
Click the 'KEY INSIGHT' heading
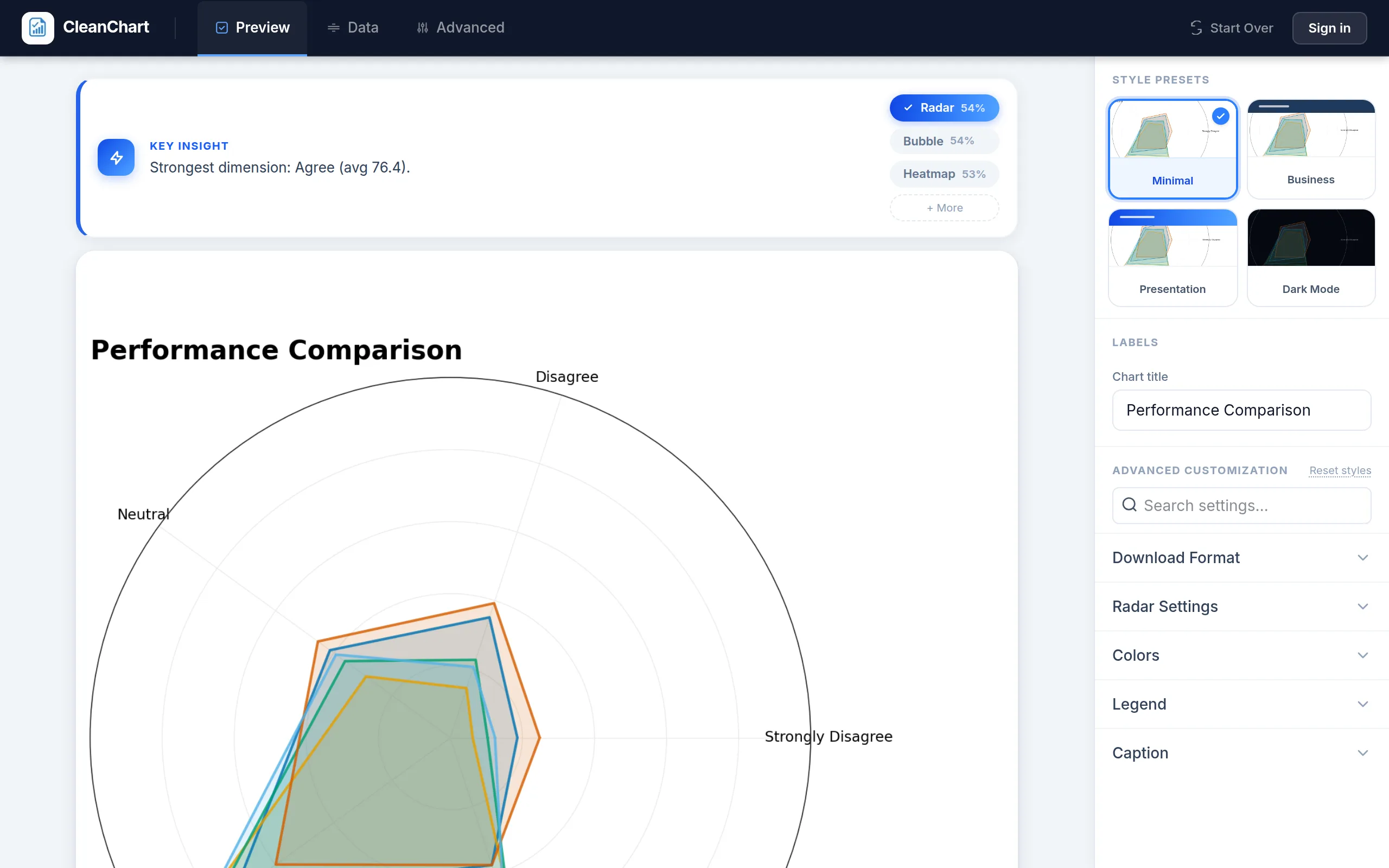[189, 146]
